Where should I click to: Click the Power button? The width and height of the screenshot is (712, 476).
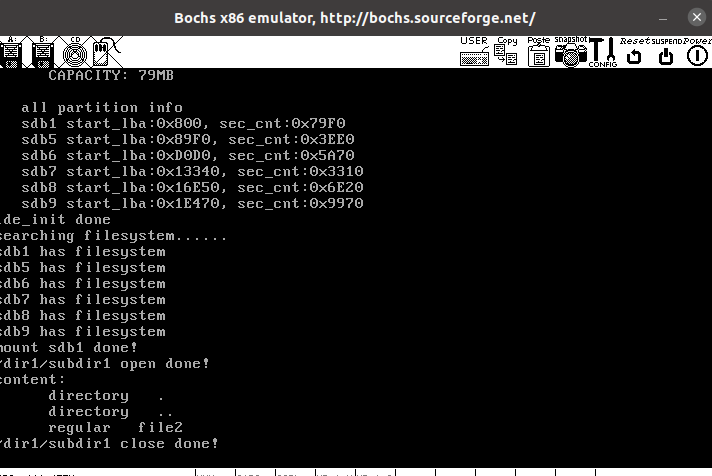pos(697,52)
